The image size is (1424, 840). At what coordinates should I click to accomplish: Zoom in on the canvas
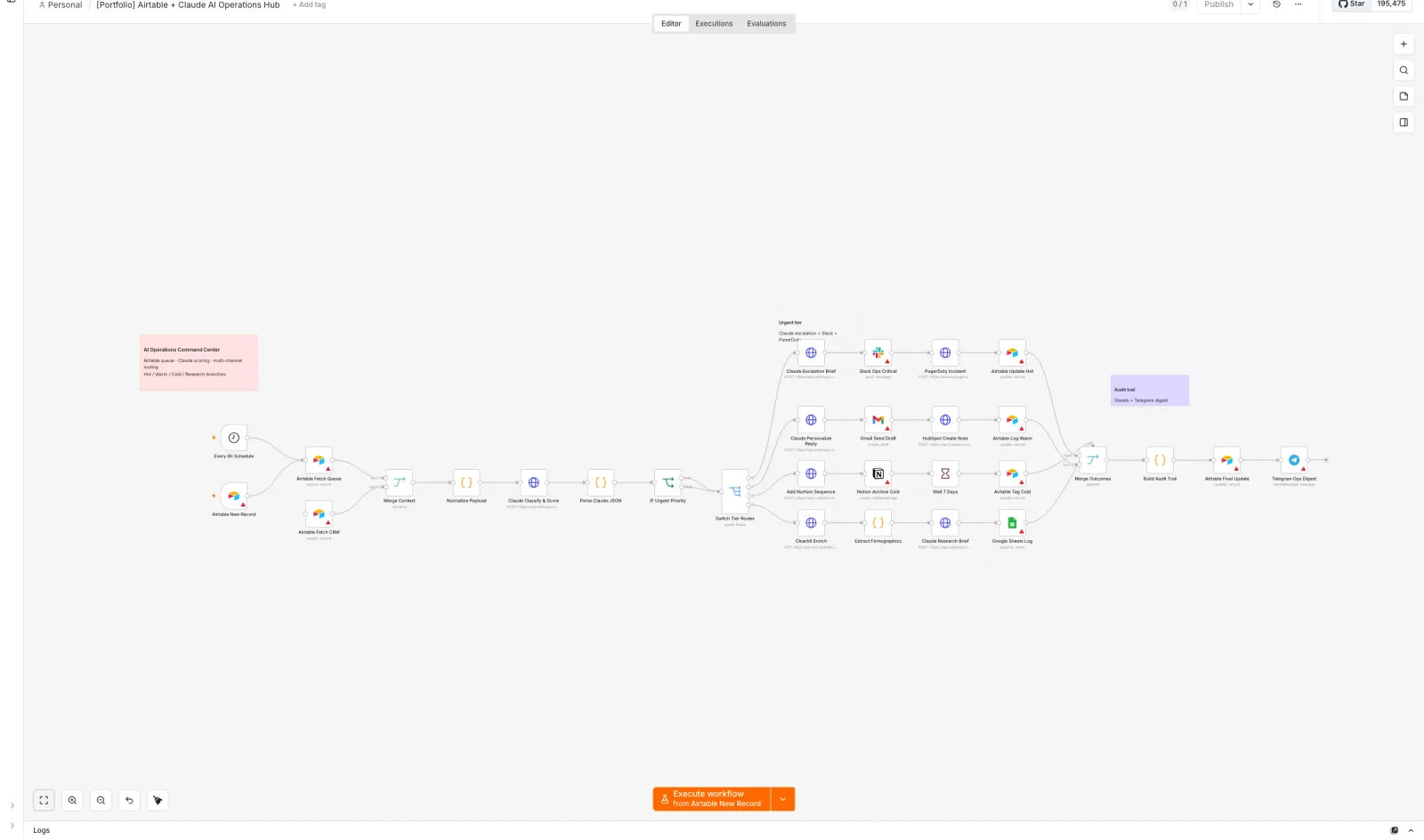tap(72, 800)
